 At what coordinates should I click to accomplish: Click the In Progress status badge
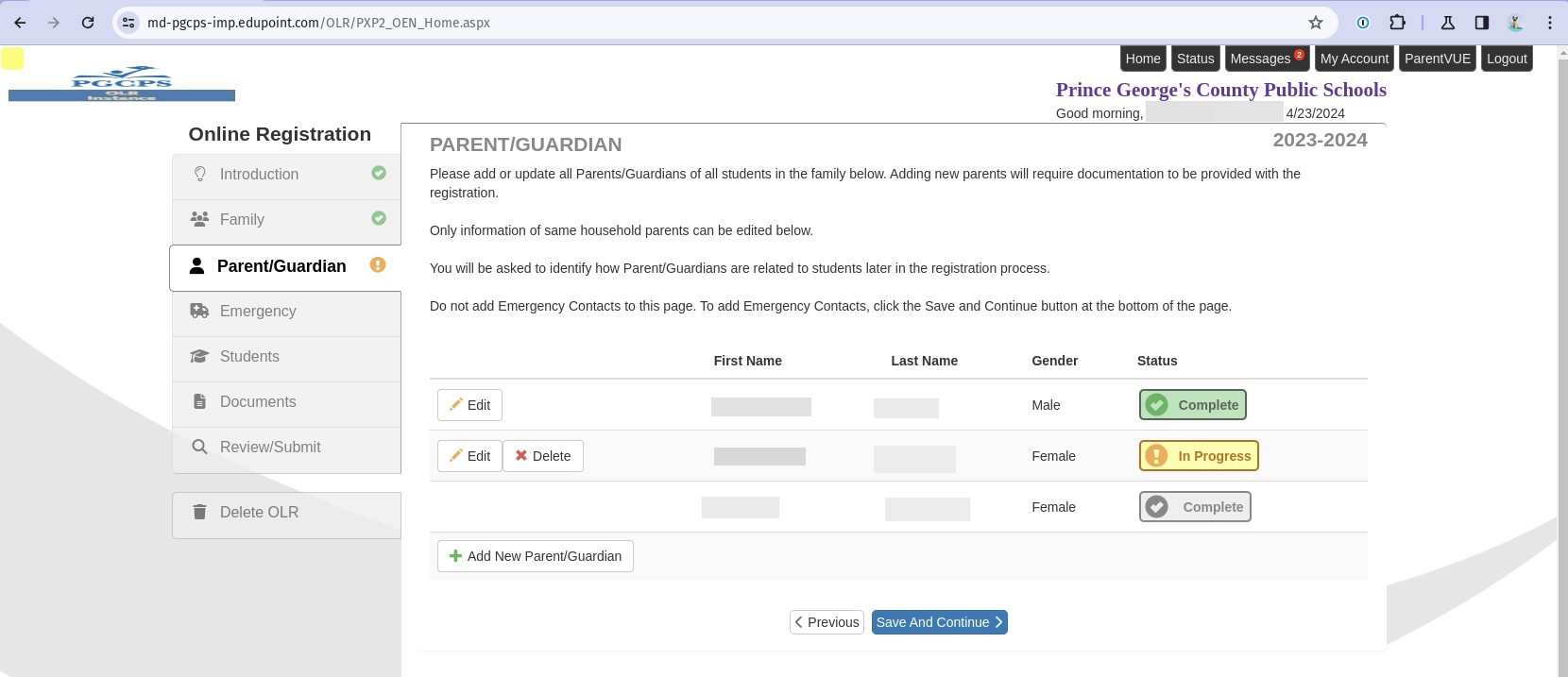(1199, 455)
